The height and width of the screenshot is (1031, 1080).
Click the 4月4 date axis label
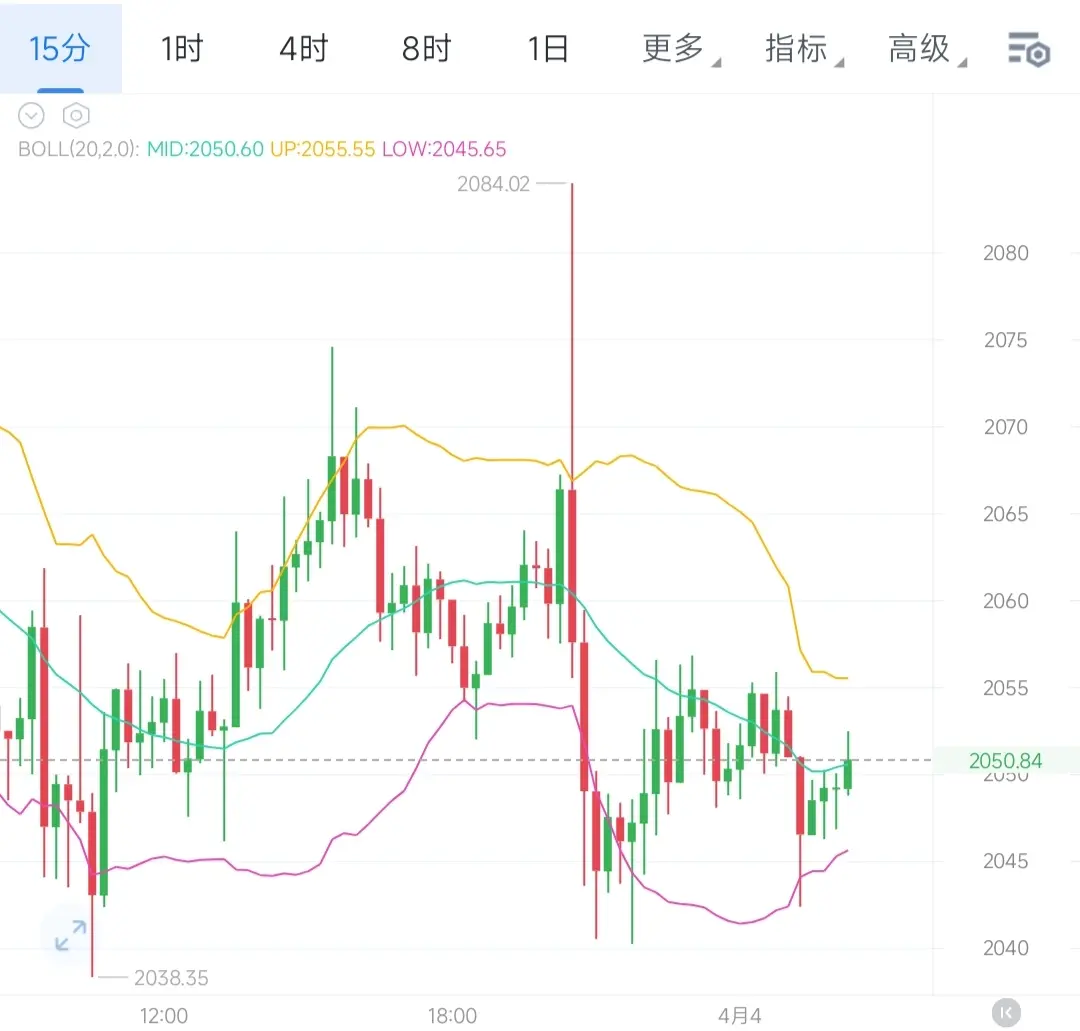(739, 1016)
